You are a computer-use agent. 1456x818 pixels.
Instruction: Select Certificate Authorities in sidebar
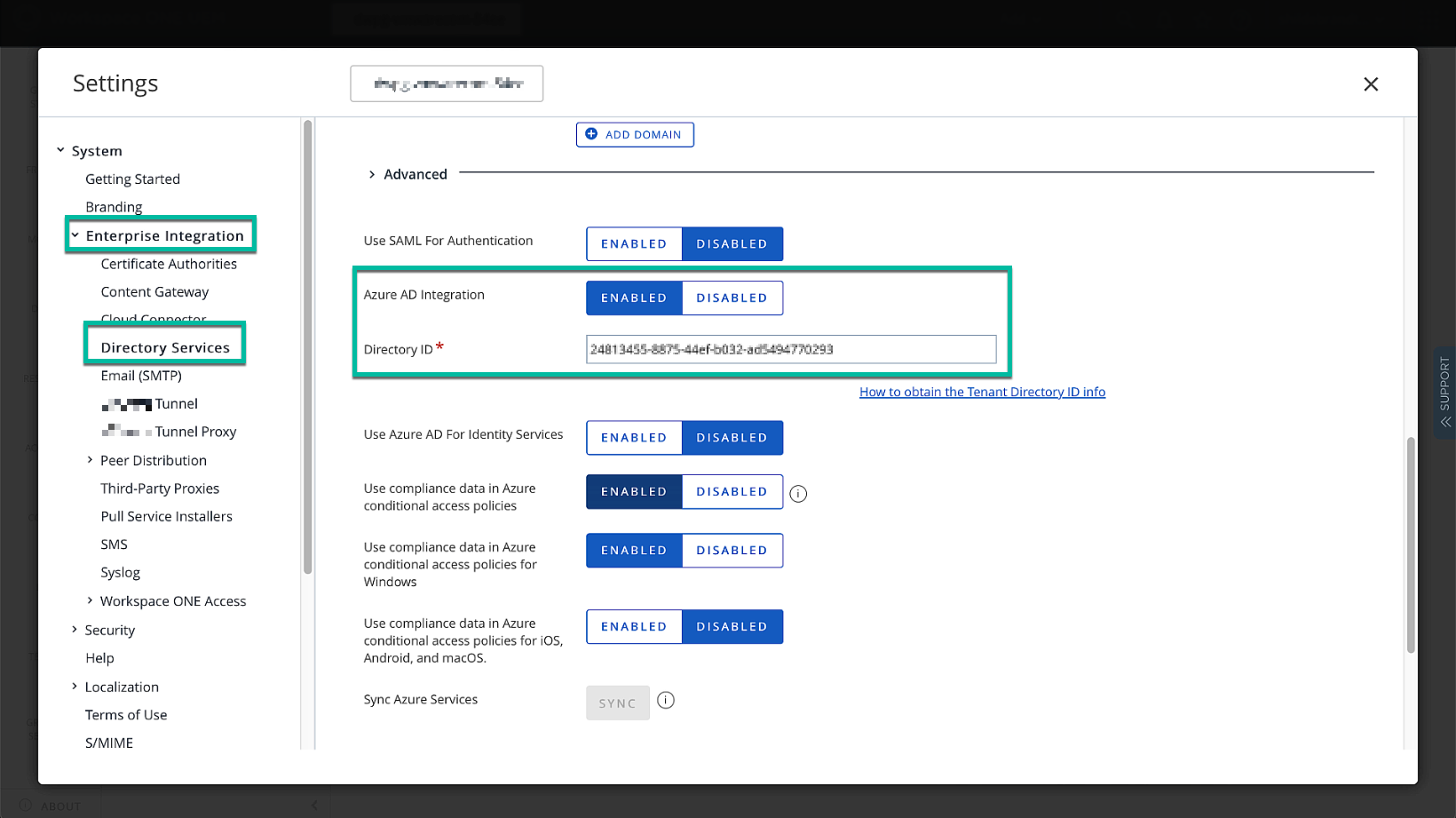(169, 264)
